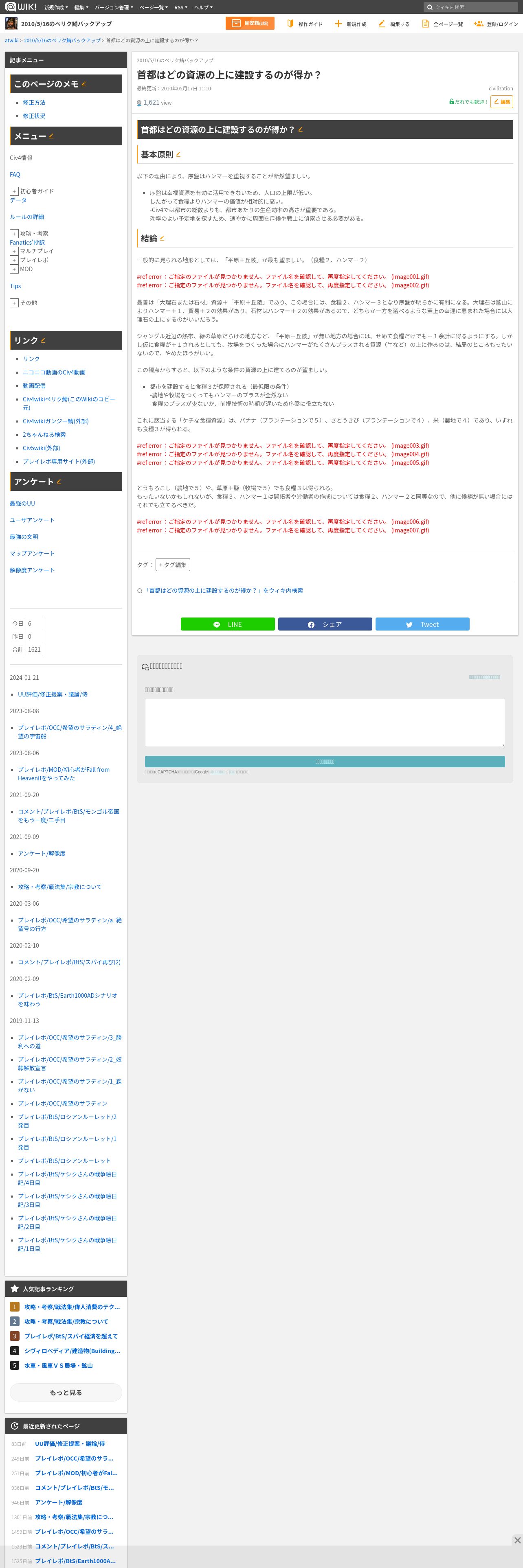The height and width of the screenshot is (1568, 523).
Task: Open the 目安箱 button
Action: click(250, 23)
